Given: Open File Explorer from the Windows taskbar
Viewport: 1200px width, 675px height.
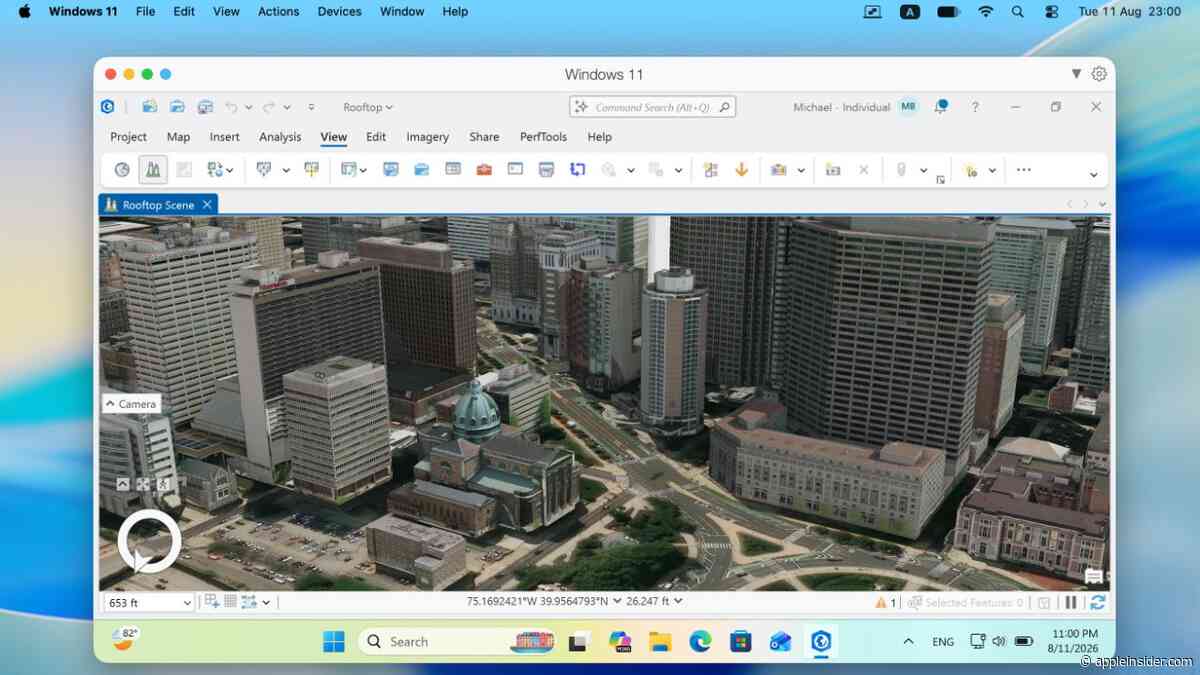Looking at the screenshot, I should [x=659, y=642].
